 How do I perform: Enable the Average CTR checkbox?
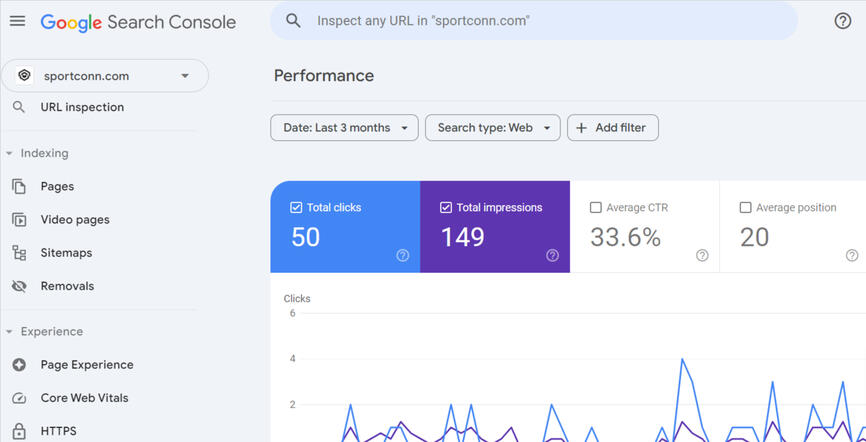point(596,208)
